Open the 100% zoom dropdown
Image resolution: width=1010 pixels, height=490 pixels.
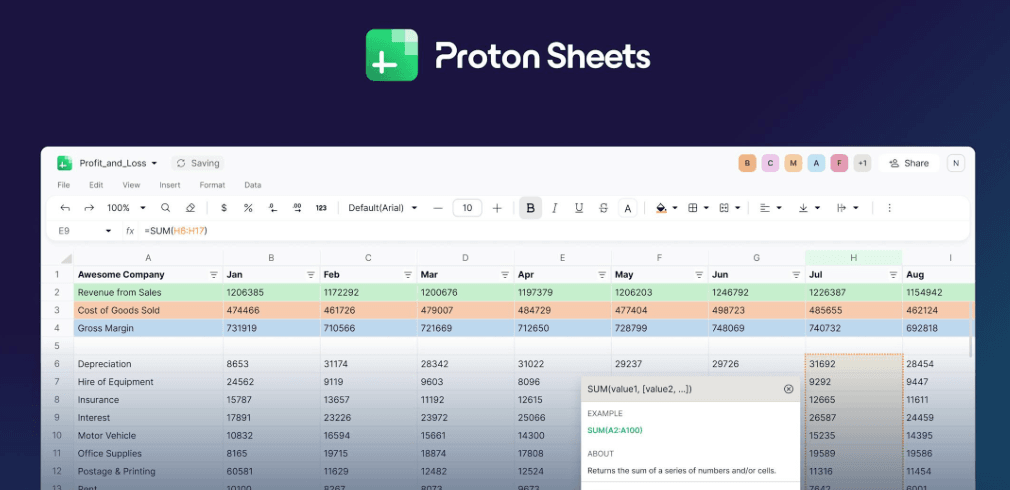[x=126, y=208]
